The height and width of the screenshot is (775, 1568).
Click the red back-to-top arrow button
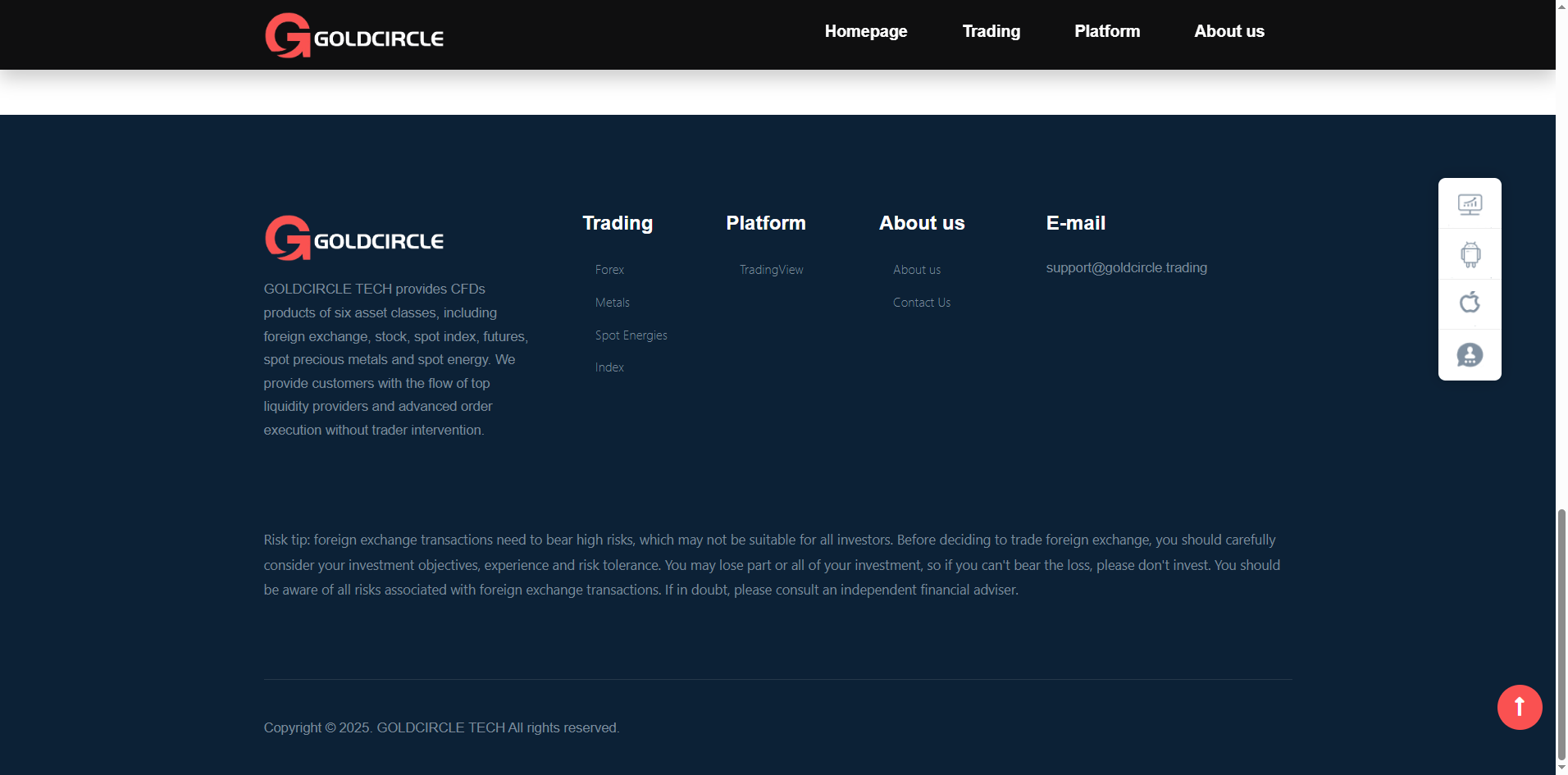coord(1520,707)
